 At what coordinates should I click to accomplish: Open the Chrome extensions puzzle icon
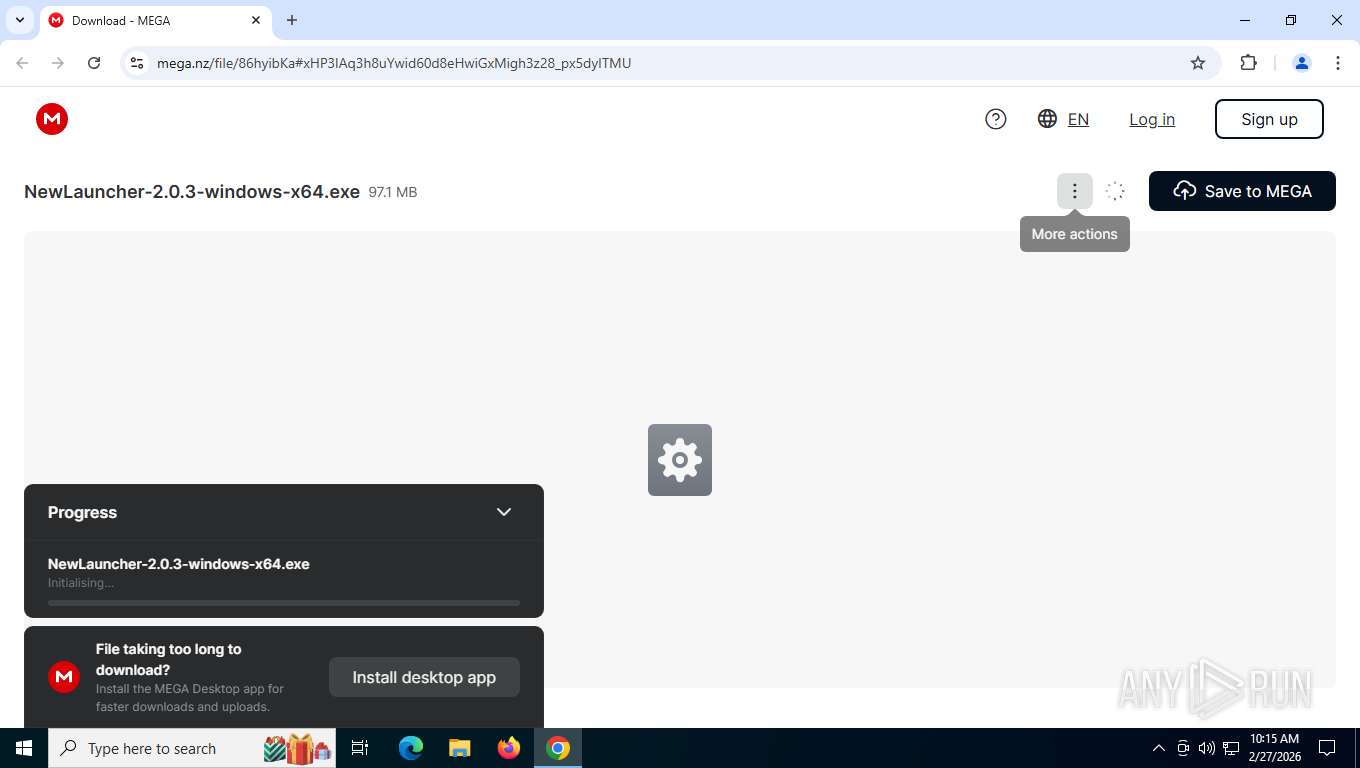pyautogui.click(x=1248, y=63)
